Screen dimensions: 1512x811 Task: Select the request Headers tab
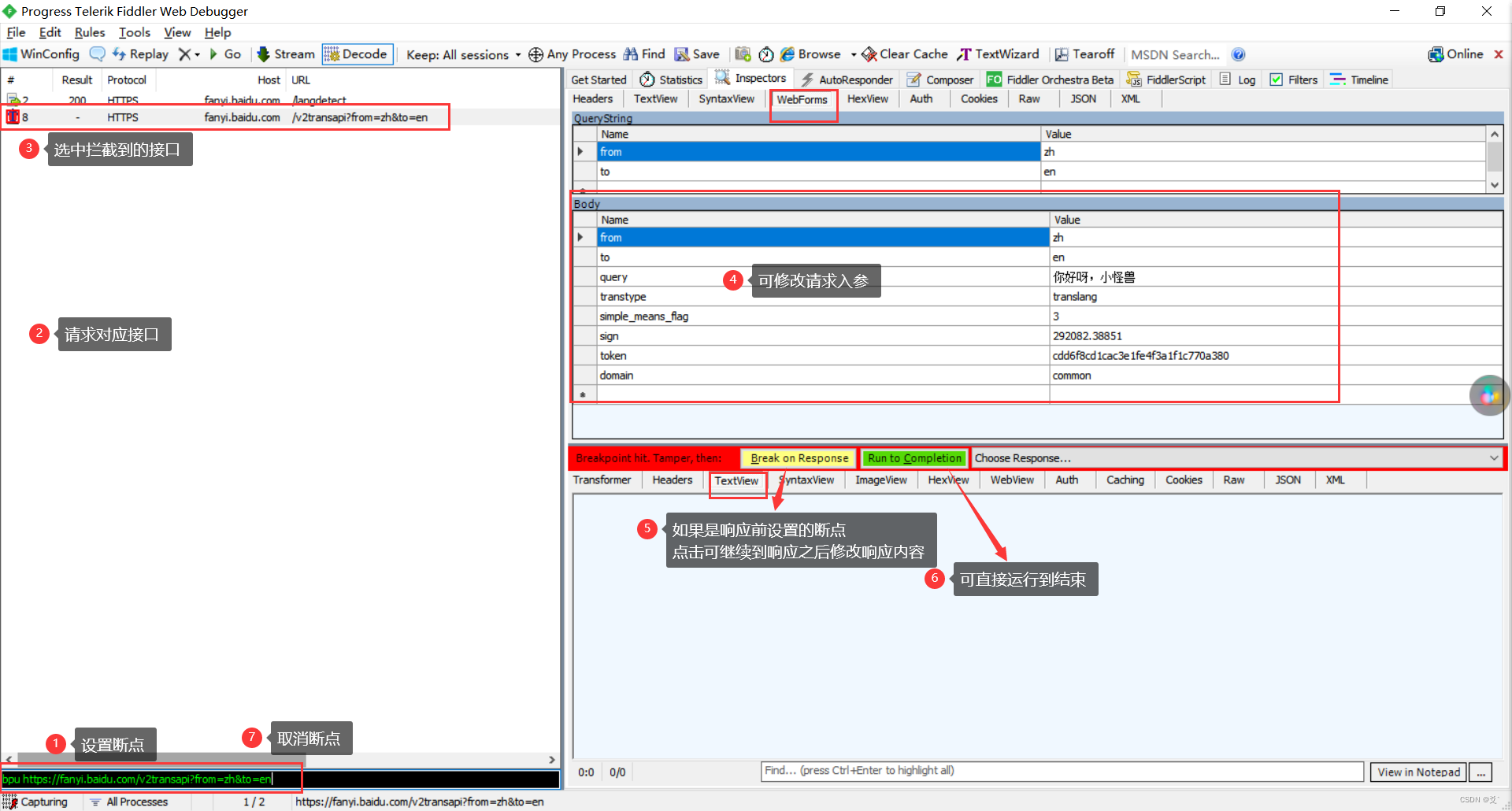tap(593, 98)
